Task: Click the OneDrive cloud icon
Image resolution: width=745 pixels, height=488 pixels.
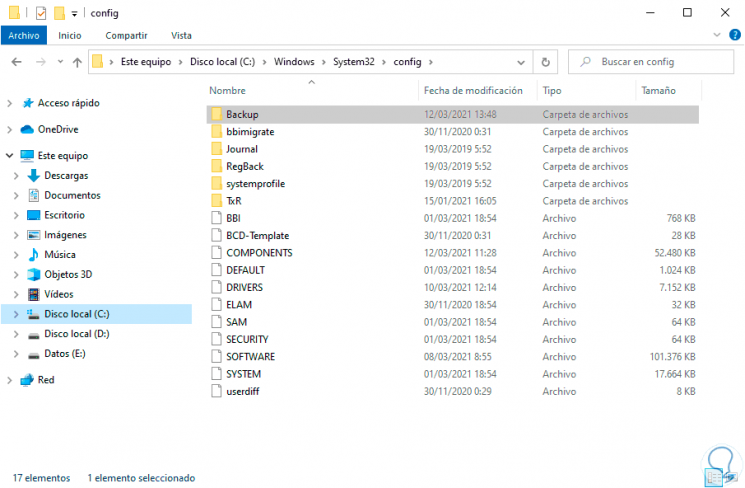Action: click(x=27, y=129)
